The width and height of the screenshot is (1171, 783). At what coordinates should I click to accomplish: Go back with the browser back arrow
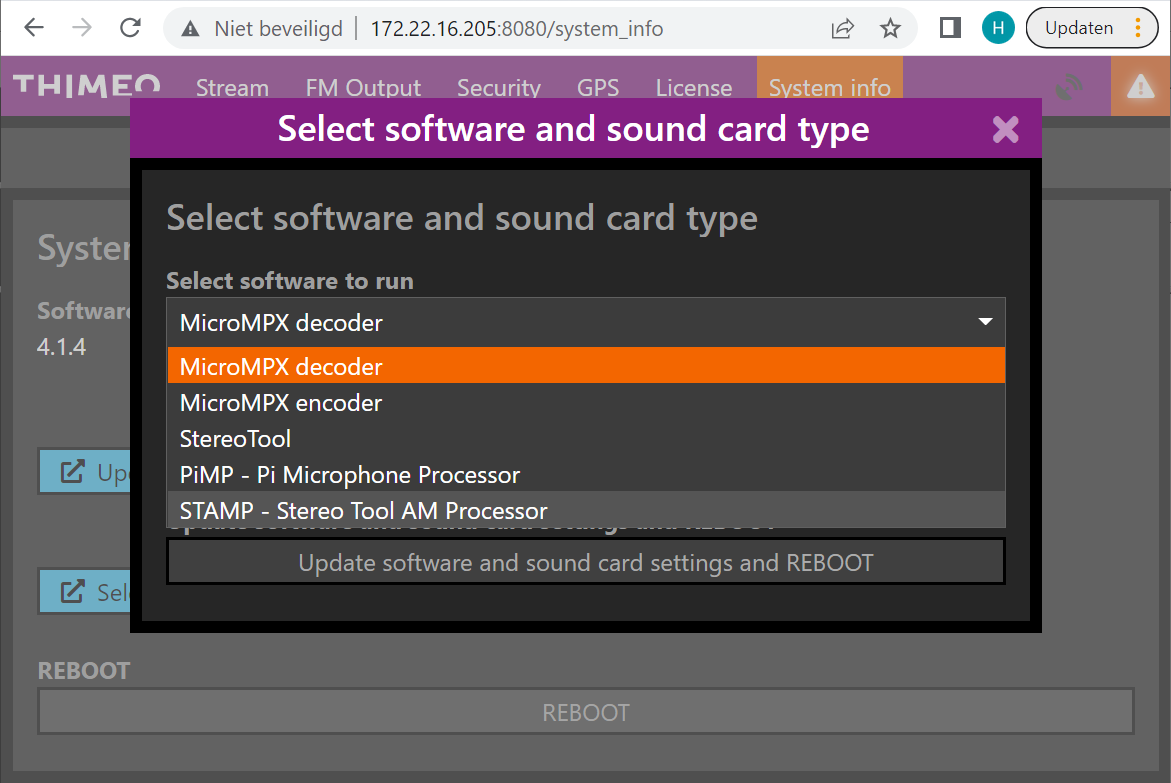(x=34, y=28)
